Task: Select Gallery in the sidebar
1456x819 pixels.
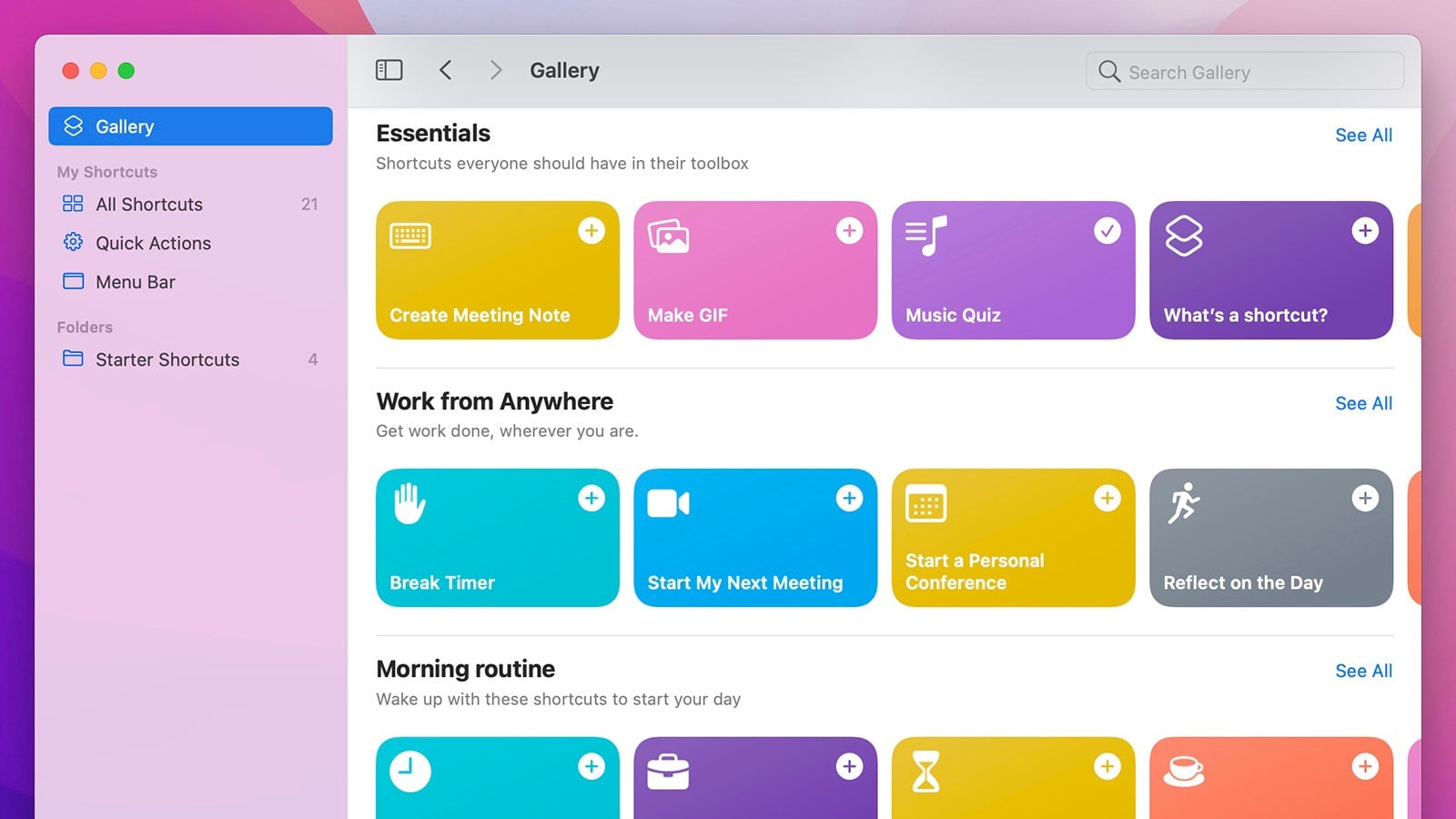Action: (125, 126)
